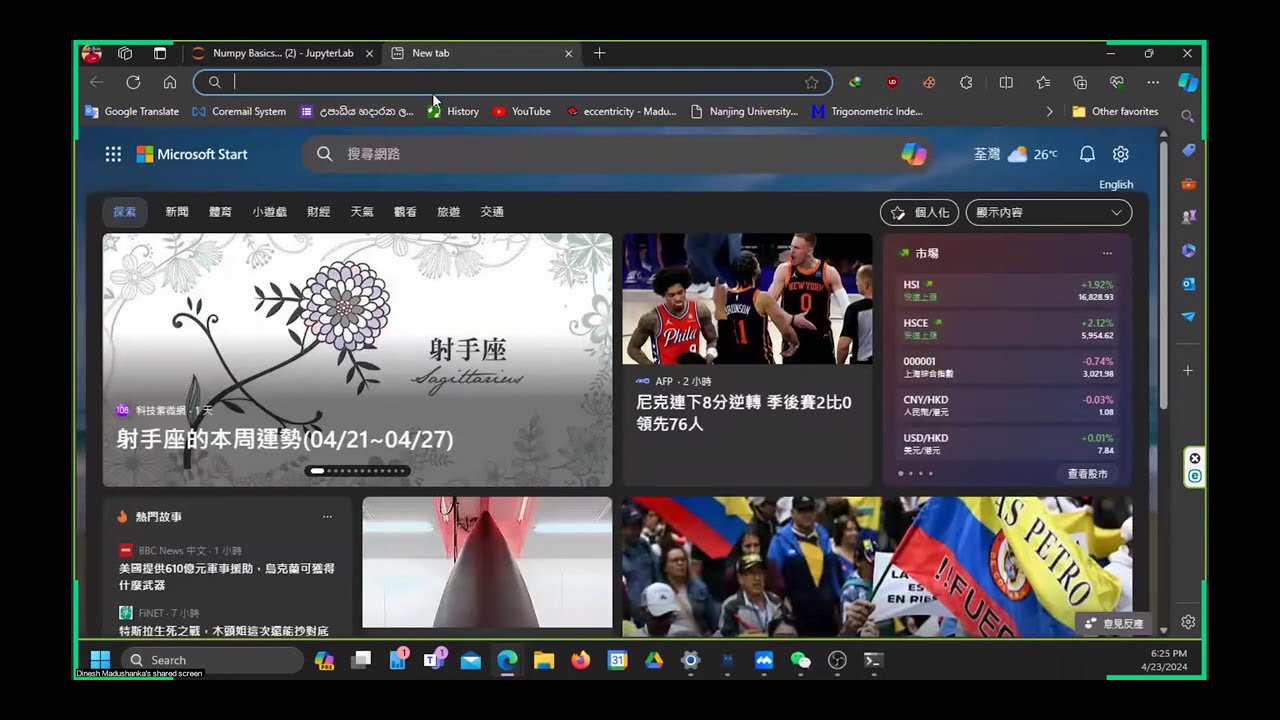1280x720 pixels.
Task: Switch language via the English link
Action: tap(1116, 184)
